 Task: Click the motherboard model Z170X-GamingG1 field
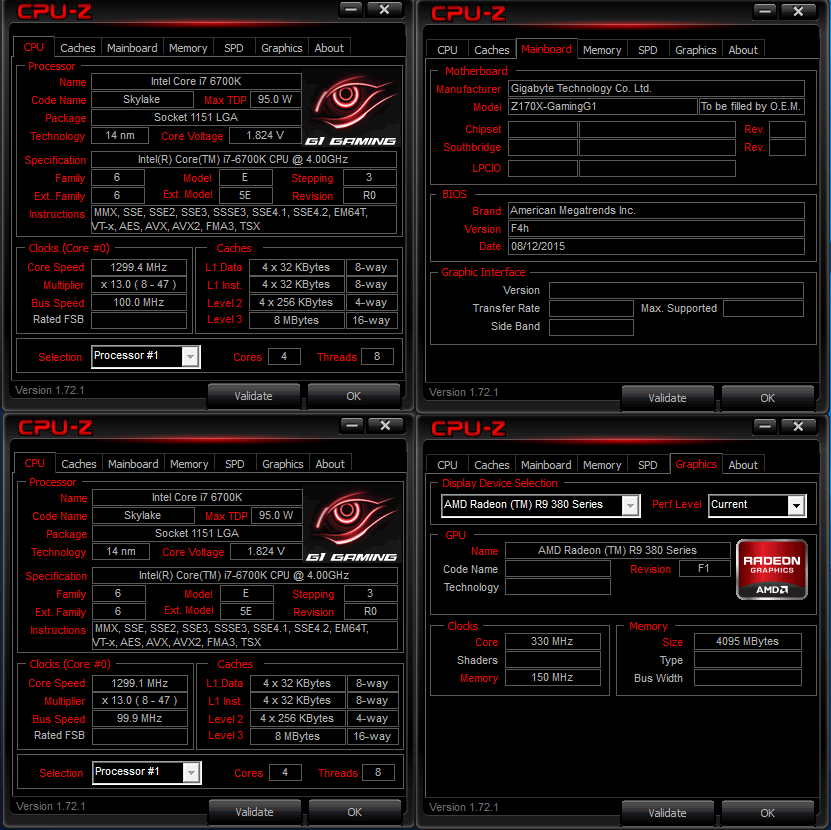pyautogui.click(x=603, y=106)
